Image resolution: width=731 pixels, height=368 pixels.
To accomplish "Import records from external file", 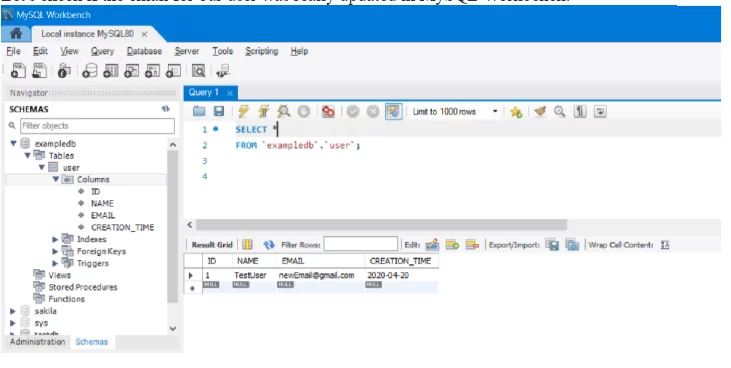I will pyautogui.click(x=572, y=244).
